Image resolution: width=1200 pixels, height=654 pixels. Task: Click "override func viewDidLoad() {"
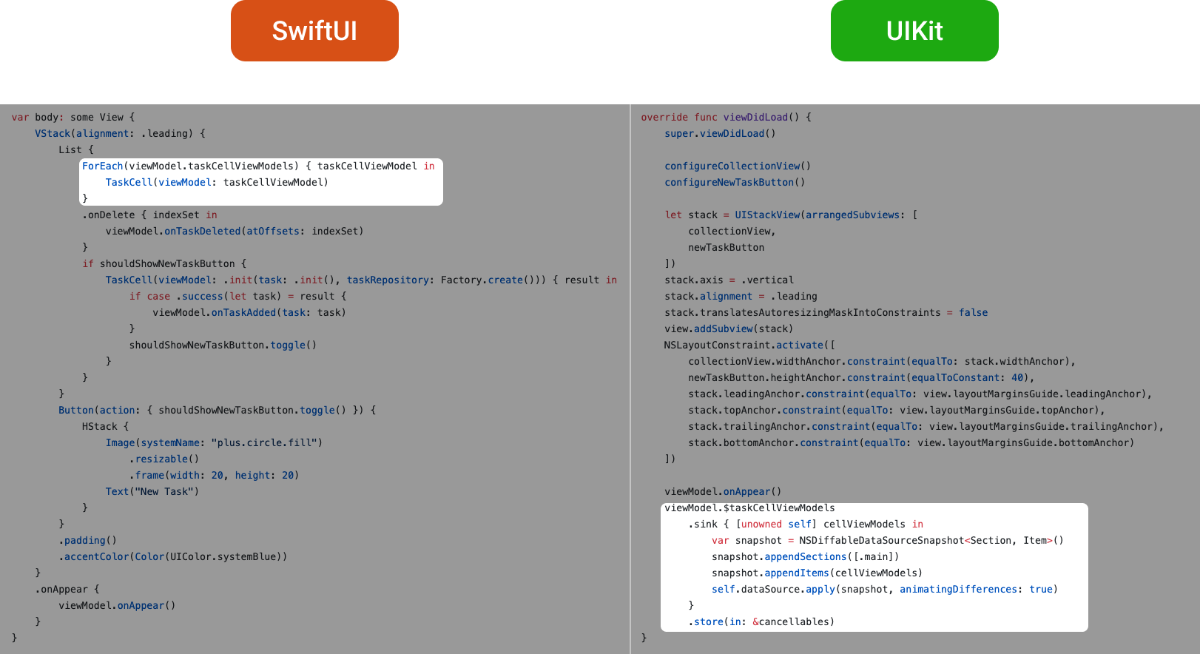[x=726, y=117]
